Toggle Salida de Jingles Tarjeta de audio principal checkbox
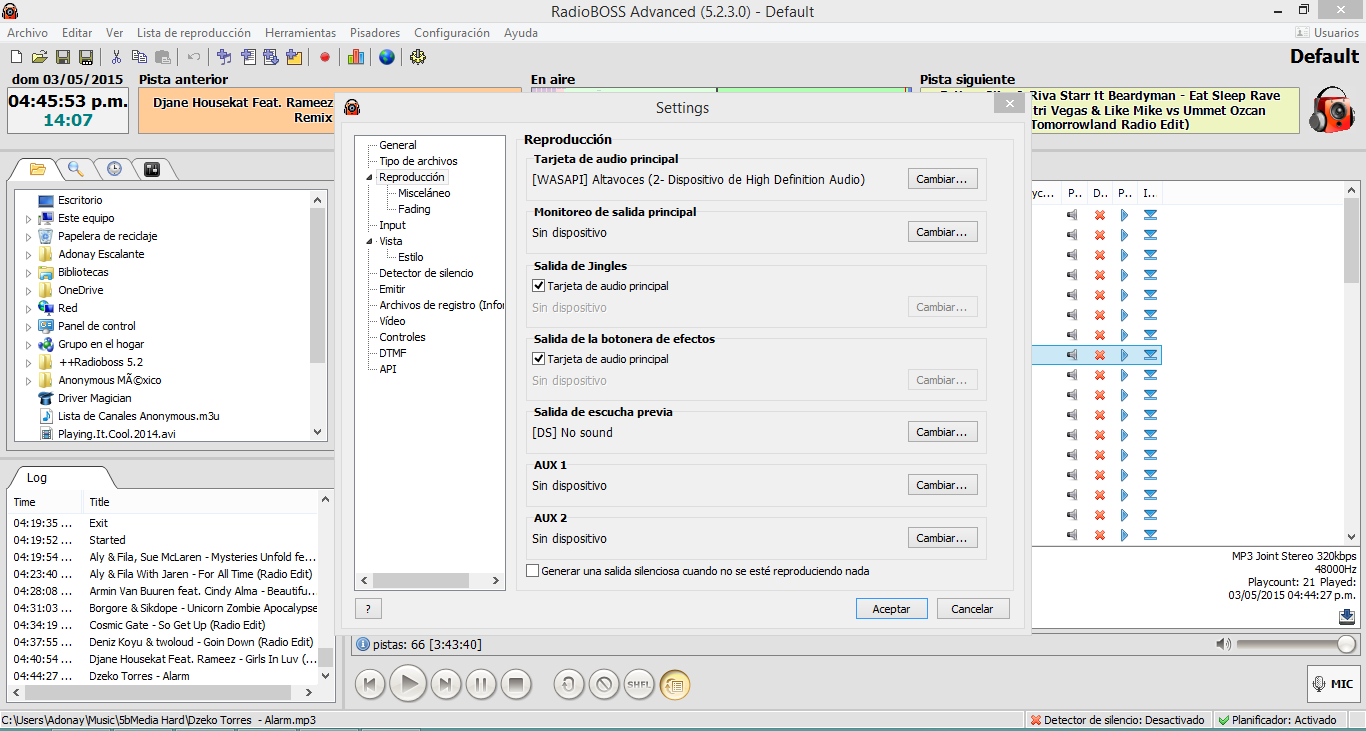Image resolution: width=1366 pixels, height=731 pixels. tap(539, 286)
